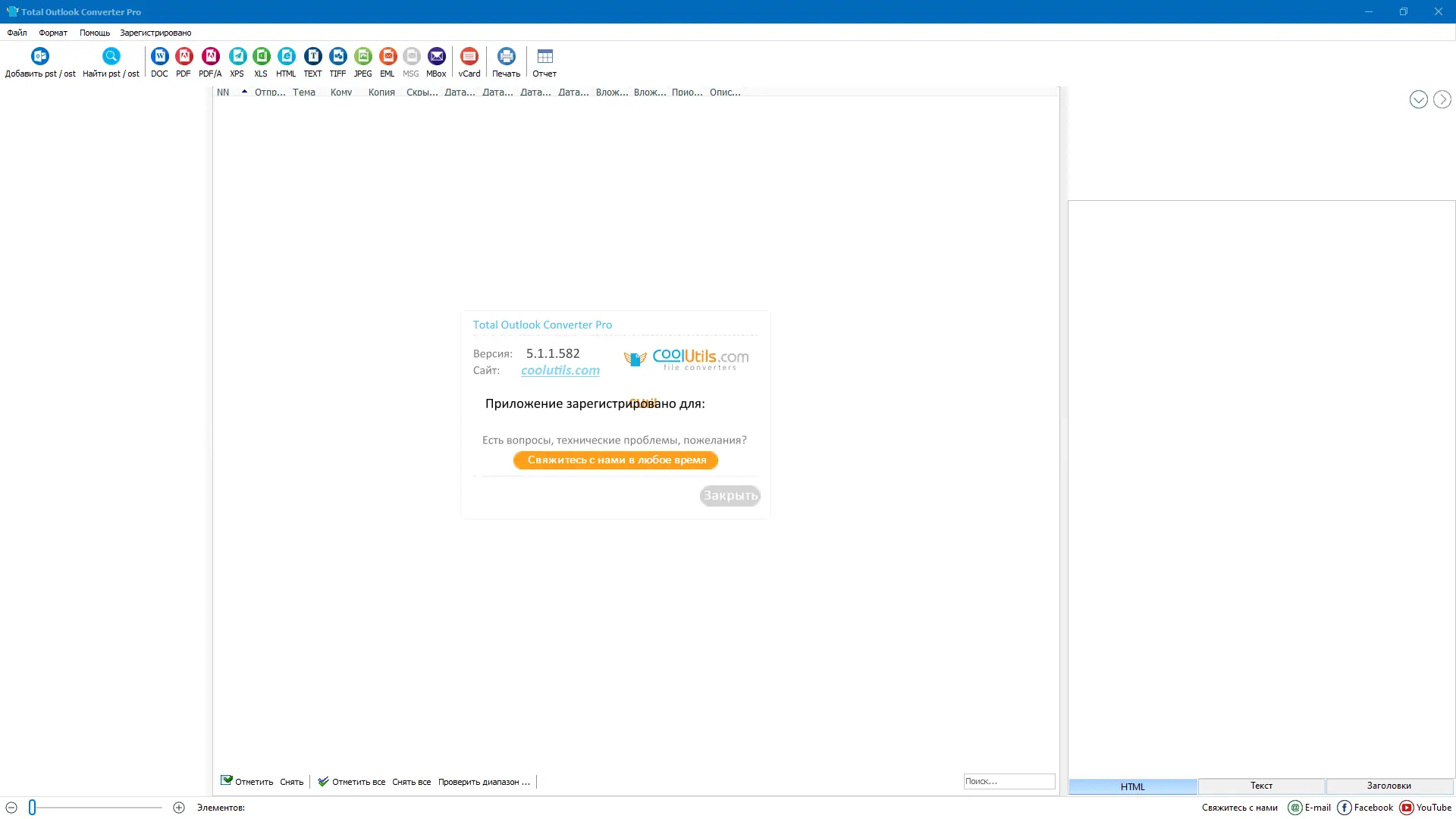Click the circled right-chevron in preview pane

[1442, 99]
